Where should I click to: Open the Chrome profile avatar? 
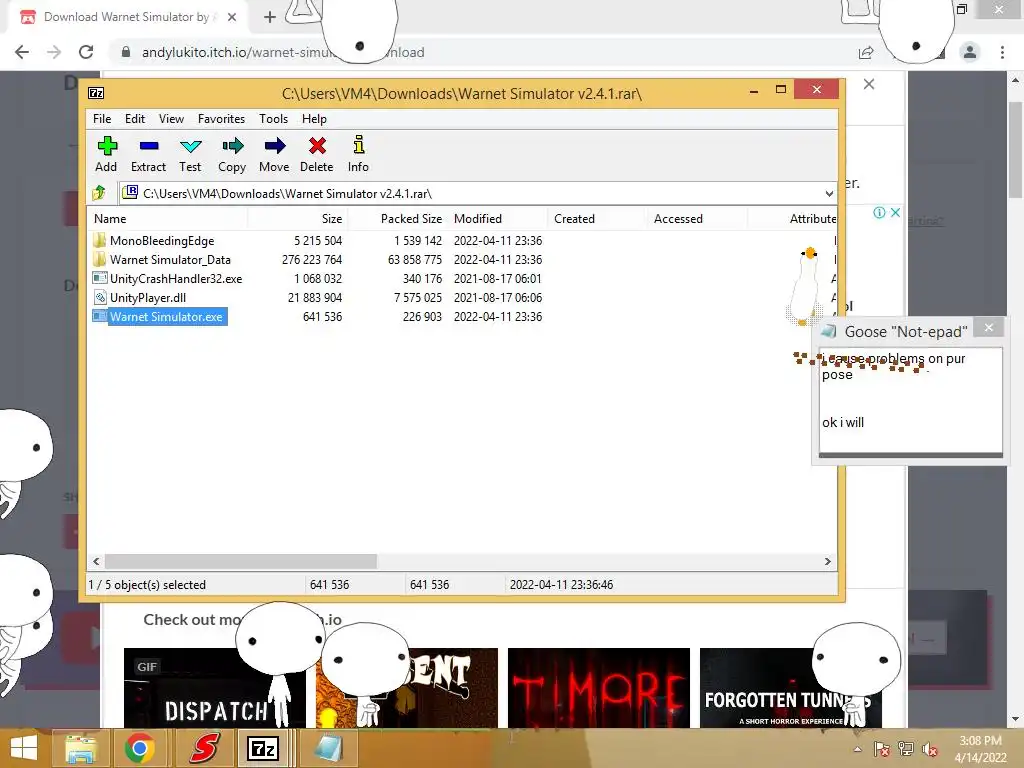pos(970,52)
